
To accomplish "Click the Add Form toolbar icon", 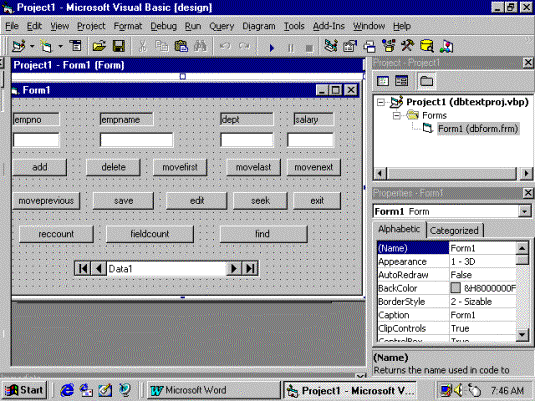I will click(x=46, y=46).
